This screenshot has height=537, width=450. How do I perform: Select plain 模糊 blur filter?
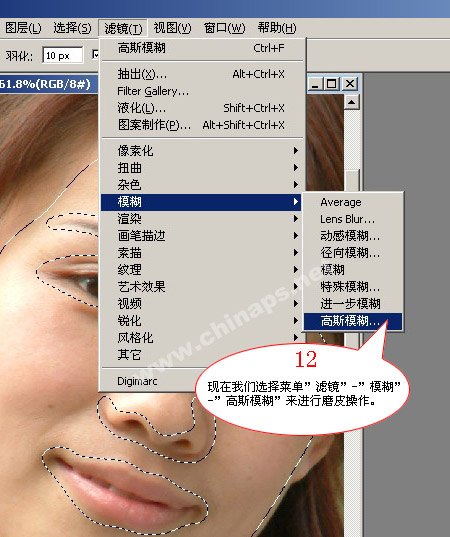click(353, 270)
